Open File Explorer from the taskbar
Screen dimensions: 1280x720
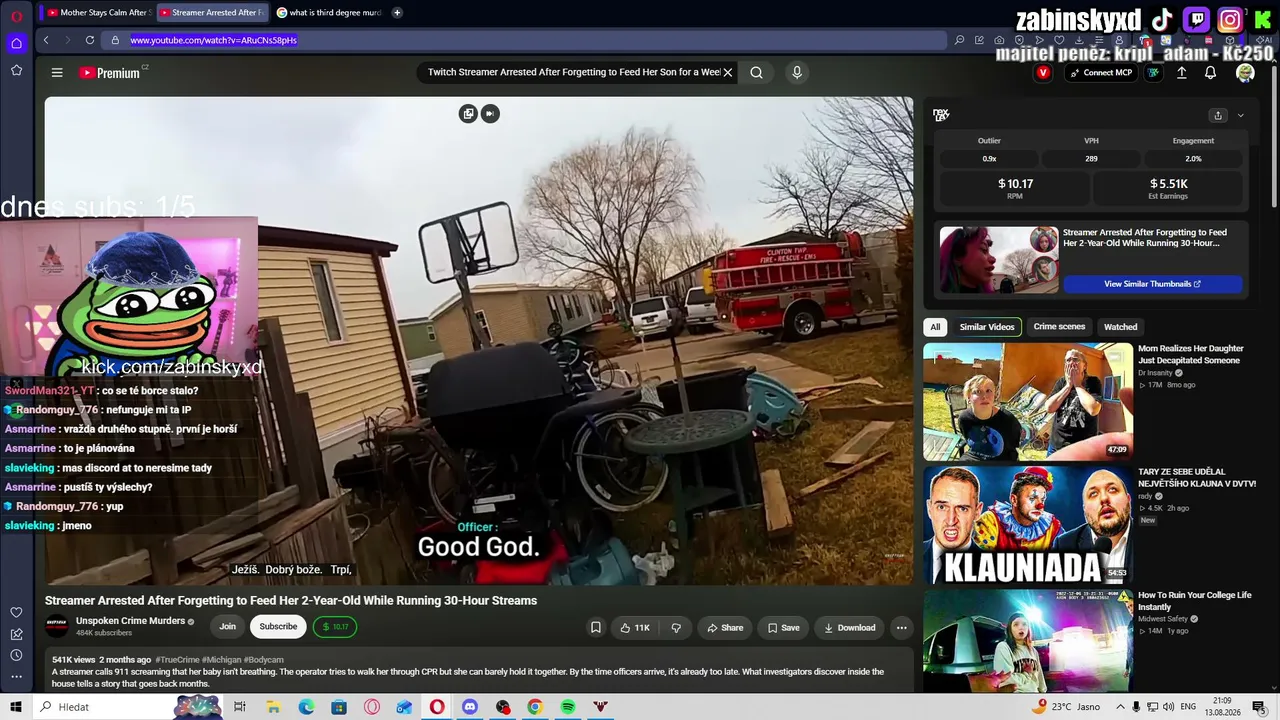click(273, 707)
